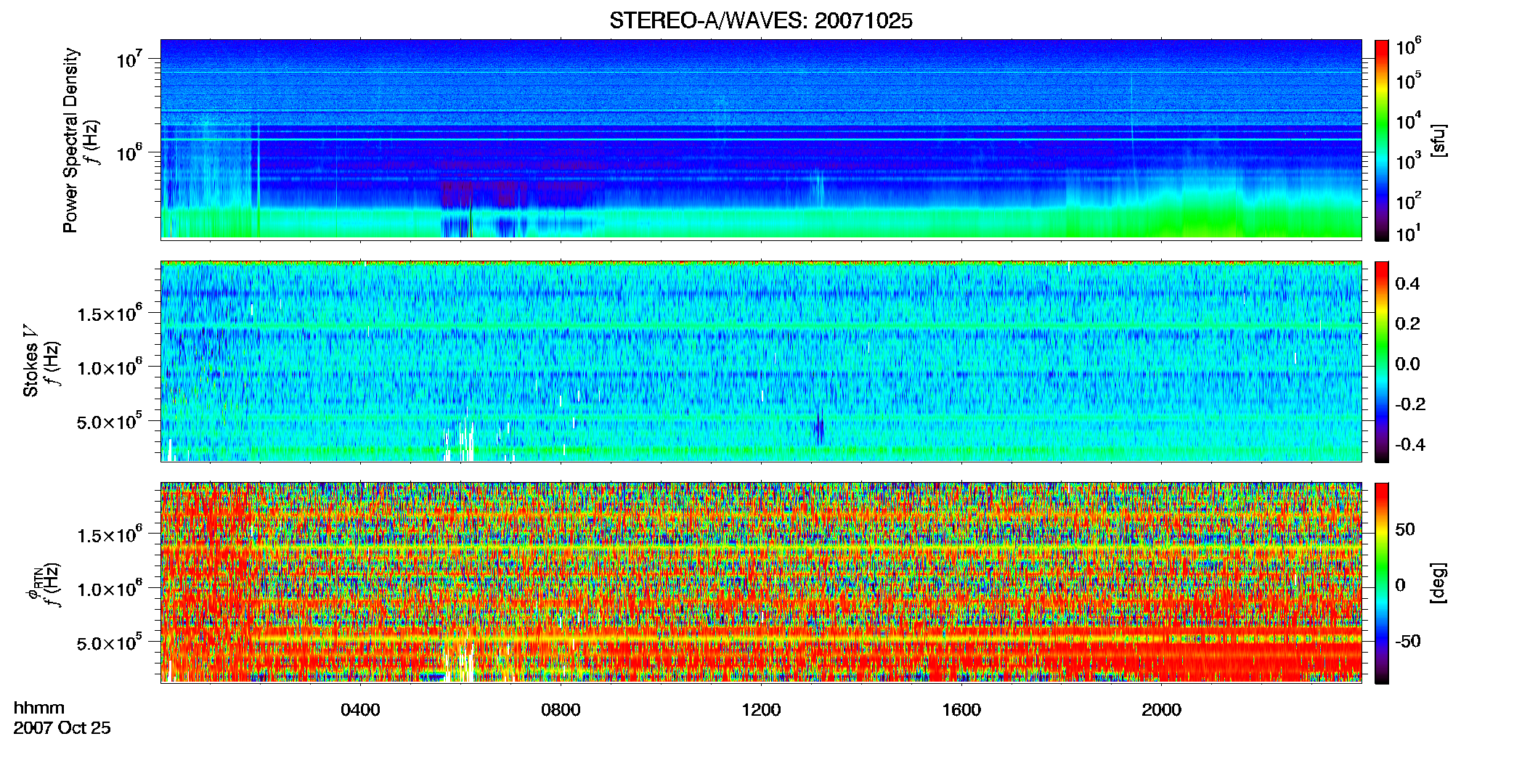
Task: Click the 2000 time tick label
Action: pyautogui.click(x=1161, y=710)
